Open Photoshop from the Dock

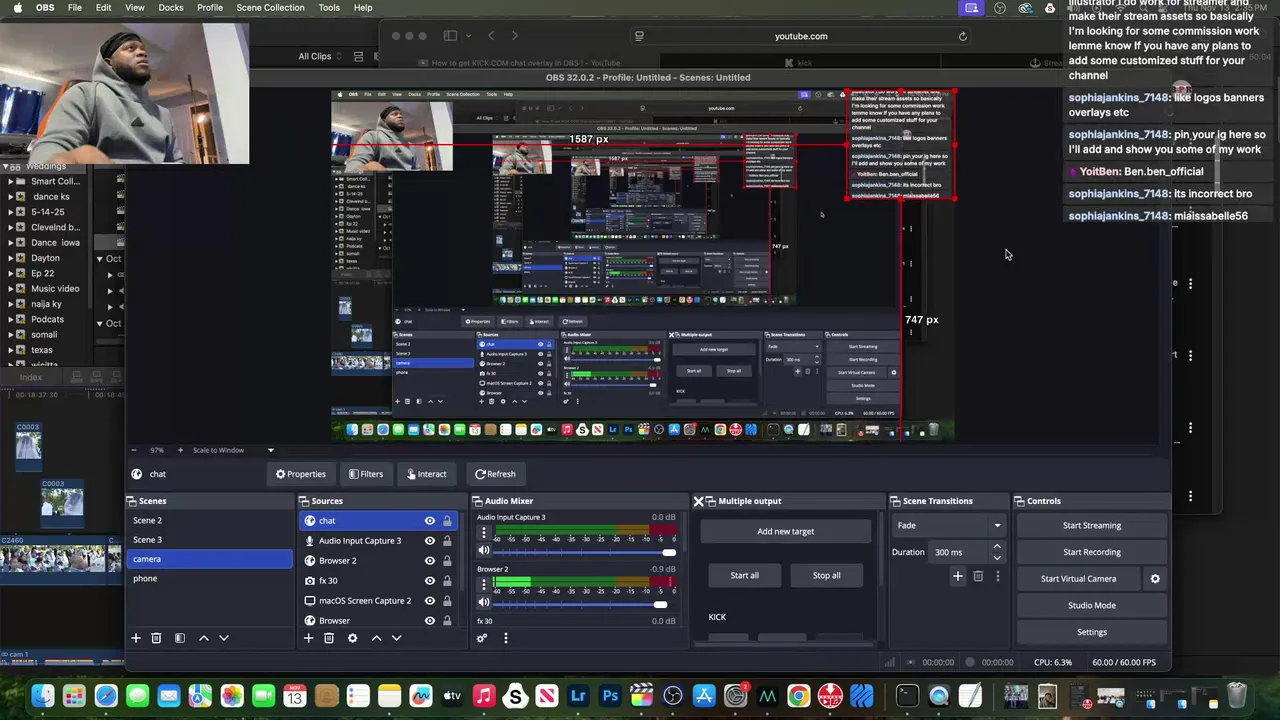(610, 696)
